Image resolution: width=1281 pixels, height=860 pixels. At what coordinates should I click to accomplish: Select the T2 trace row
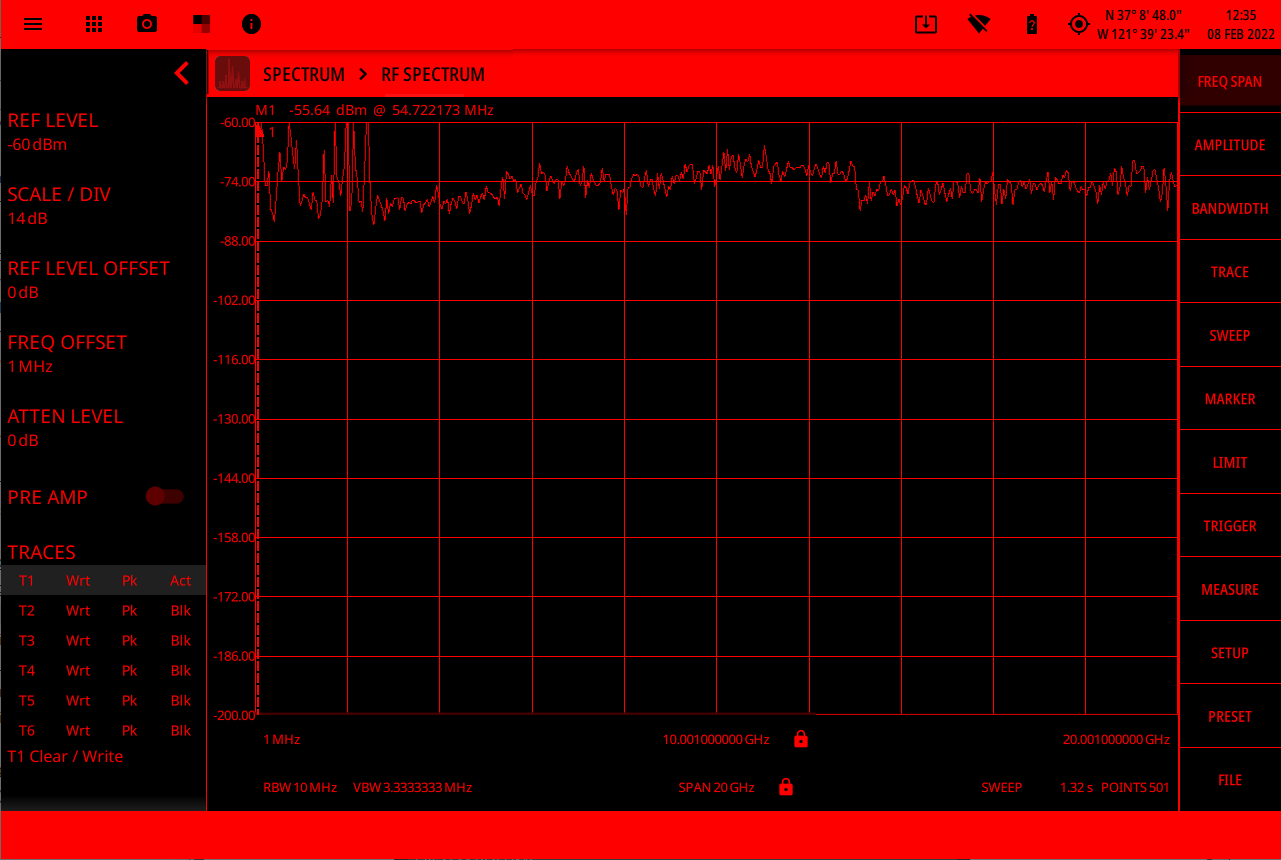103,610
